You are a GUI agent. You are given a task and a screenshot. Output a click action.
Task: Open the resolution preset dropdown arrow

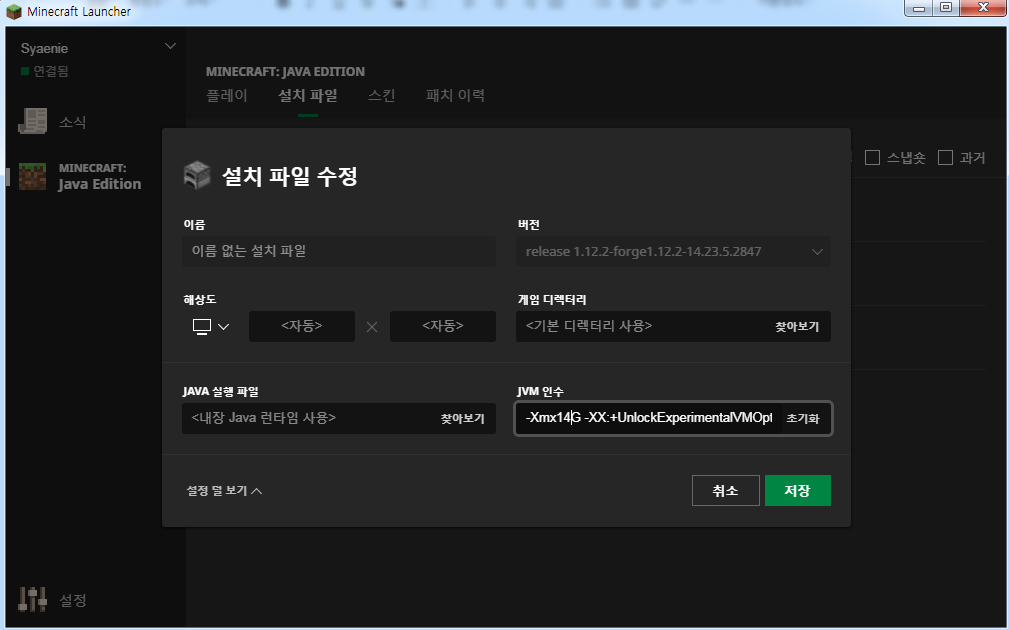[x=223, y=327]
